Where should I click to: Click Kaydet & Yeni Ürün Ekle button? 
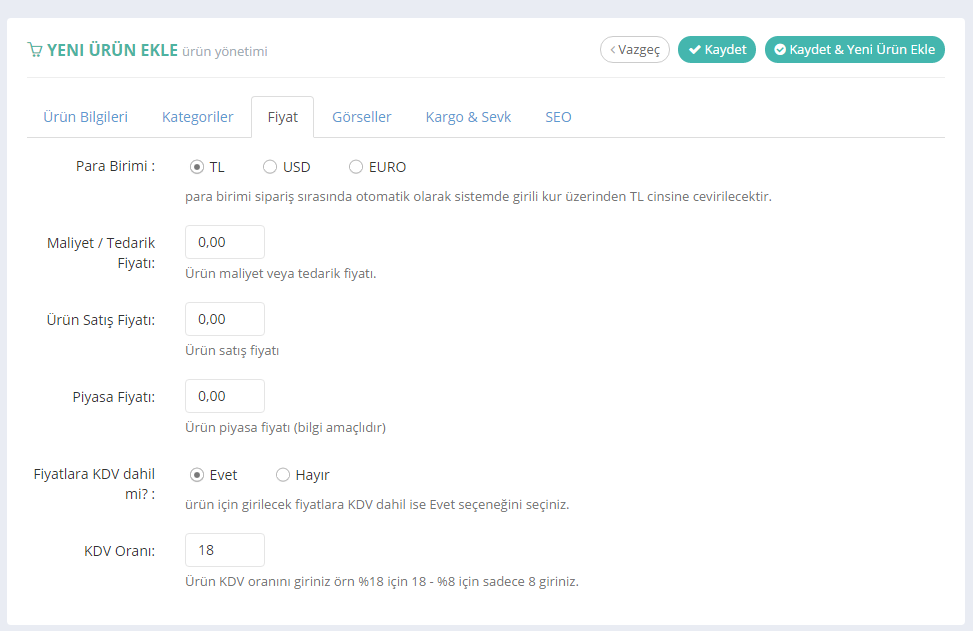tap(854, 50)
